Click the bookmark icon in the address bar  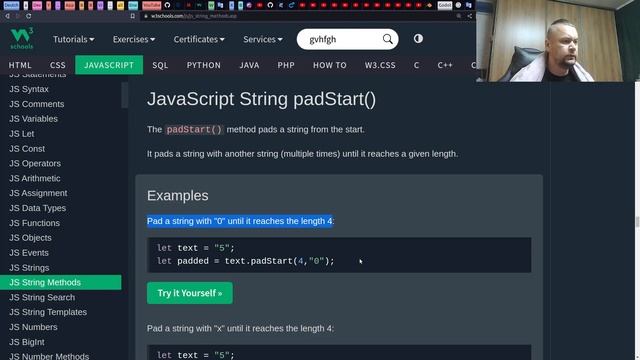tap(133, 16)
